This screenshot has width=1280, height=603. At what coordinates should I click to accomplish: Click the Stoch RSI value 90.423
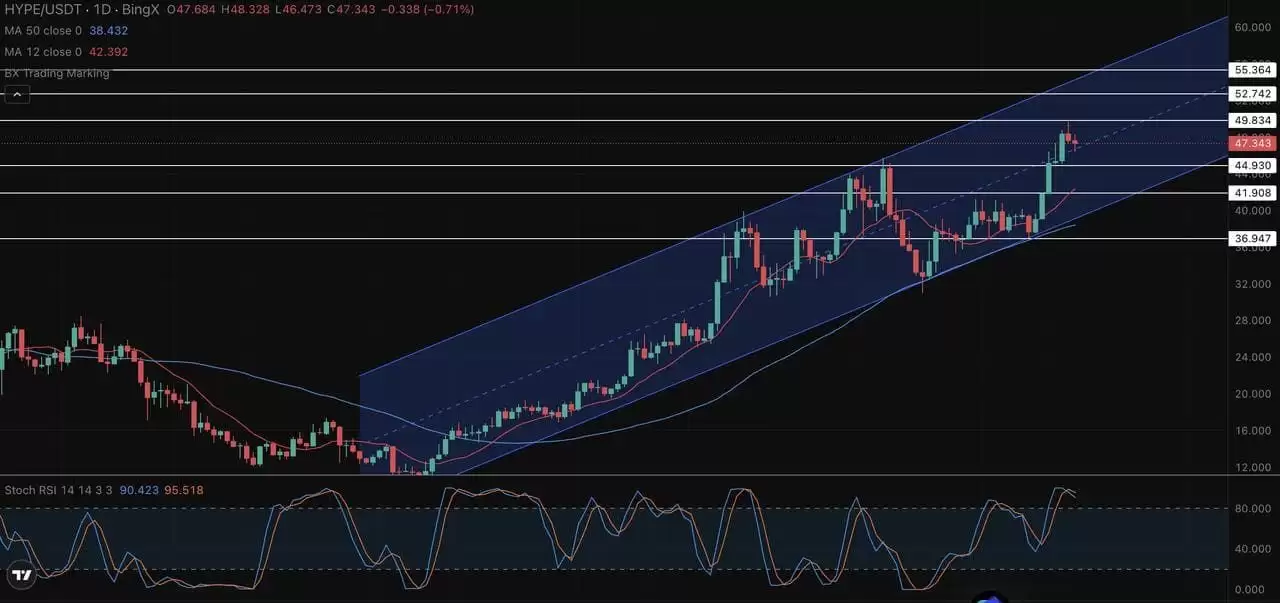139,490
